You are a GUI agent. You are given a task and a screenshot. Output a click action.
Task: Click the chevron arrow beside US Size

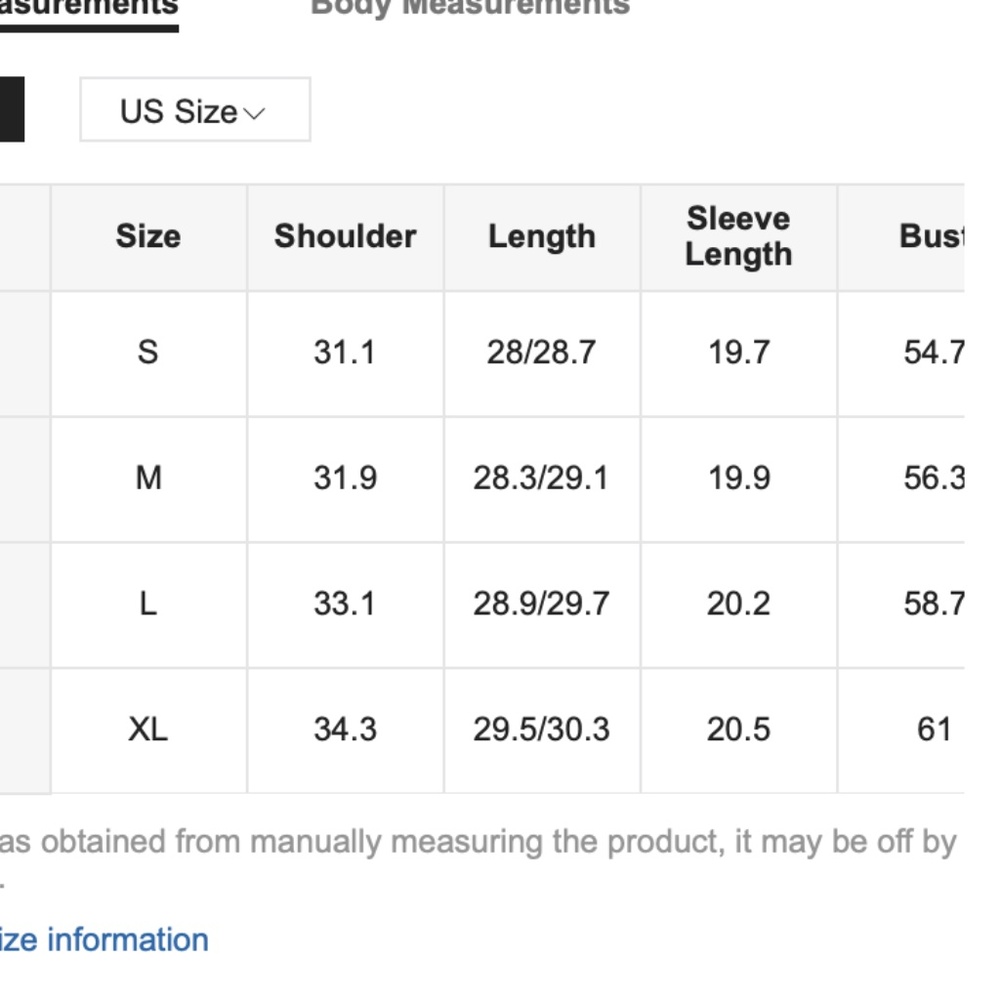(x=254, y=113)
